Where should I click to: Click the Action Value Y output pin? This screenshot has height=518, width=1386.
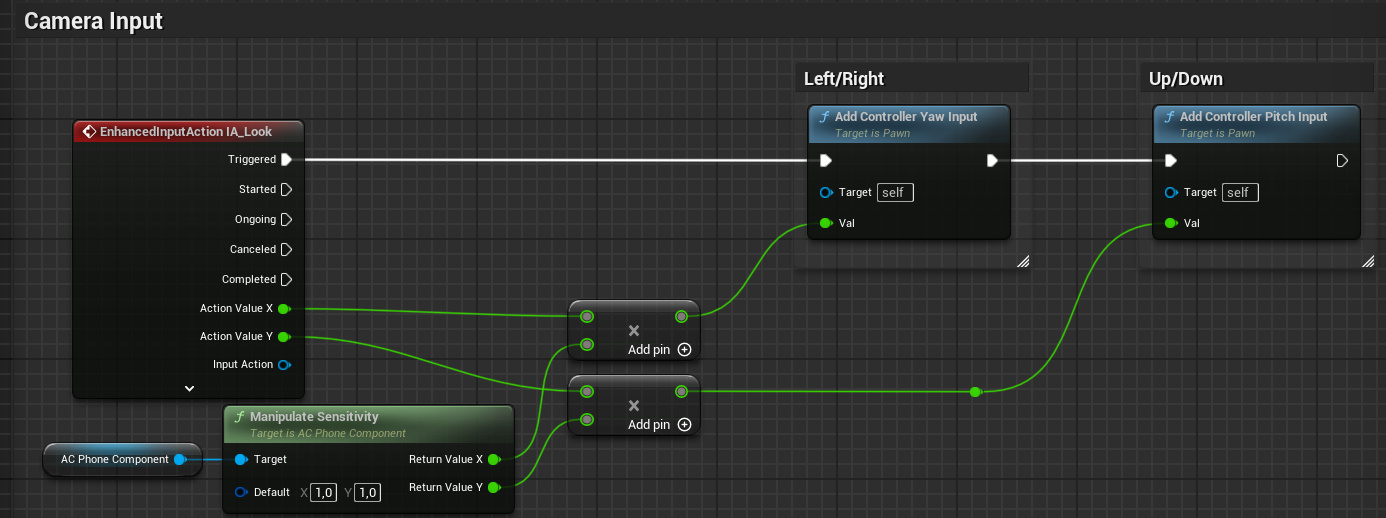pyautogui.click(x=284, y=337)
